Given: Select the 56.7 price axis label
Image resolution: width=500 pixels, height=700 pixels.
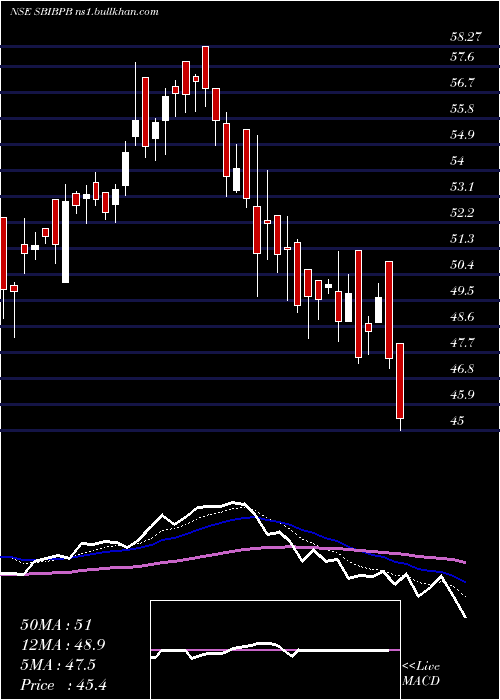Looking at the screenshot, I should click(x=462, y=83).
